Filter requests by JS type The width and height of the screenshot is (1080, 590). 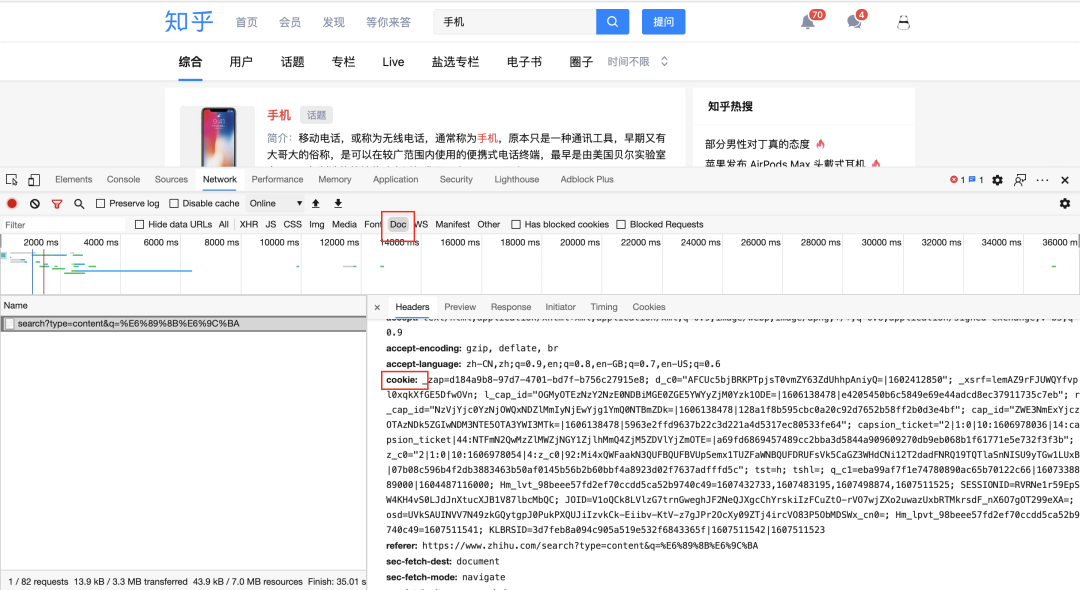271,224
